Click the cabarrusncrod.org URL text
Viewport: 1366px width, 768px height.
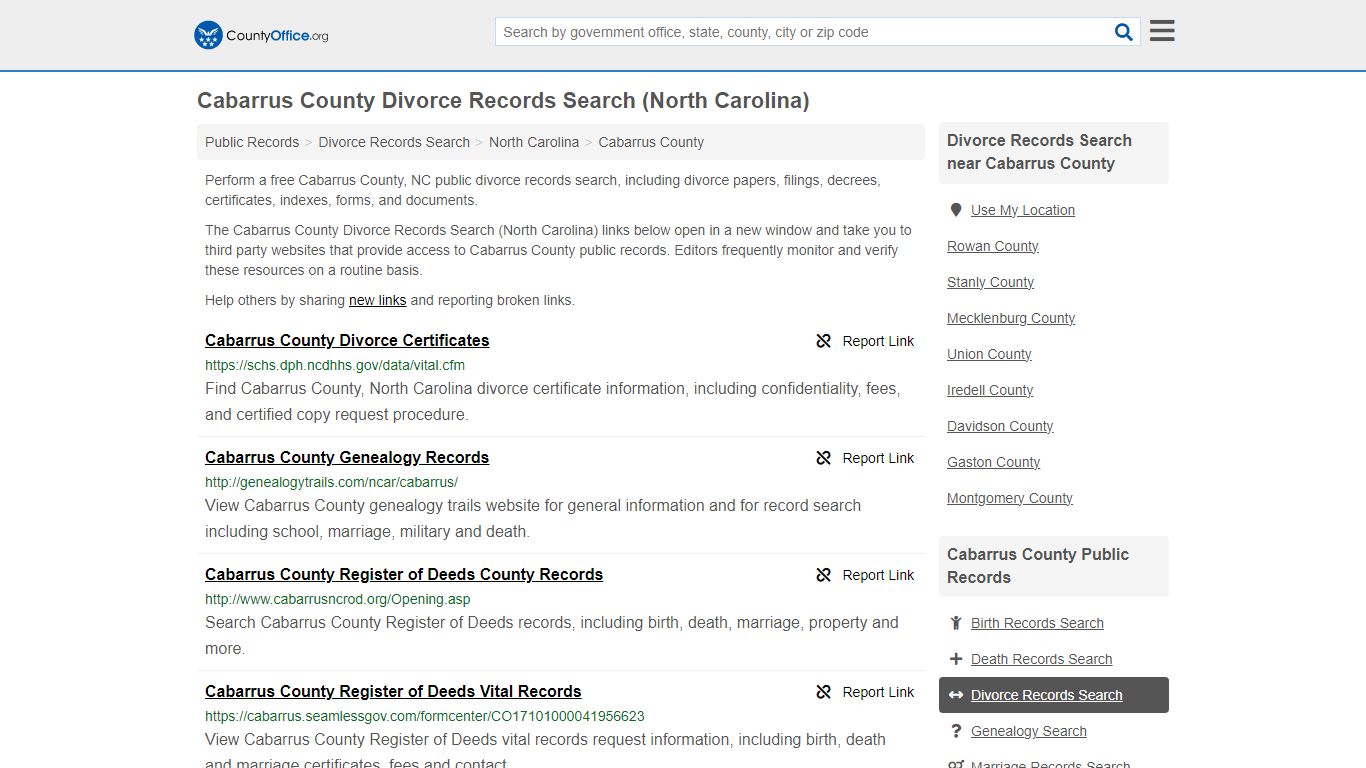[337, 599]
